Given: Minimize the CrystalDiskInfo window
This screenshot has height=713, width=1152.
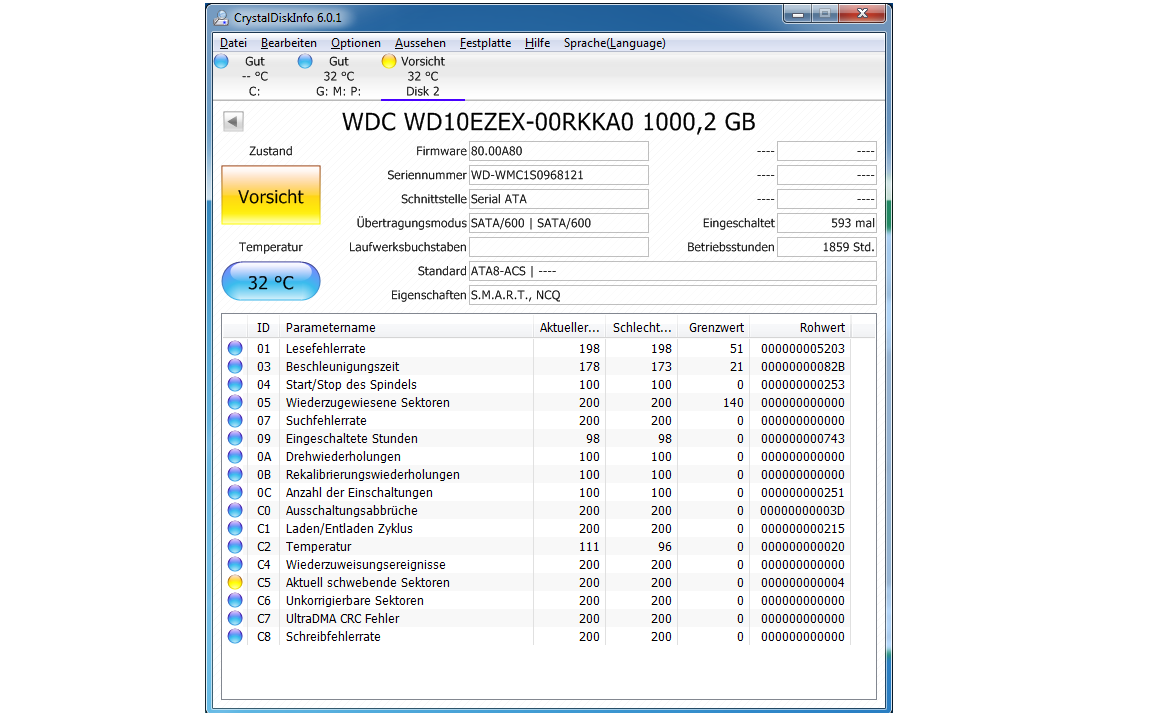Looking at the screenshot, I should (x=797, y=14).
